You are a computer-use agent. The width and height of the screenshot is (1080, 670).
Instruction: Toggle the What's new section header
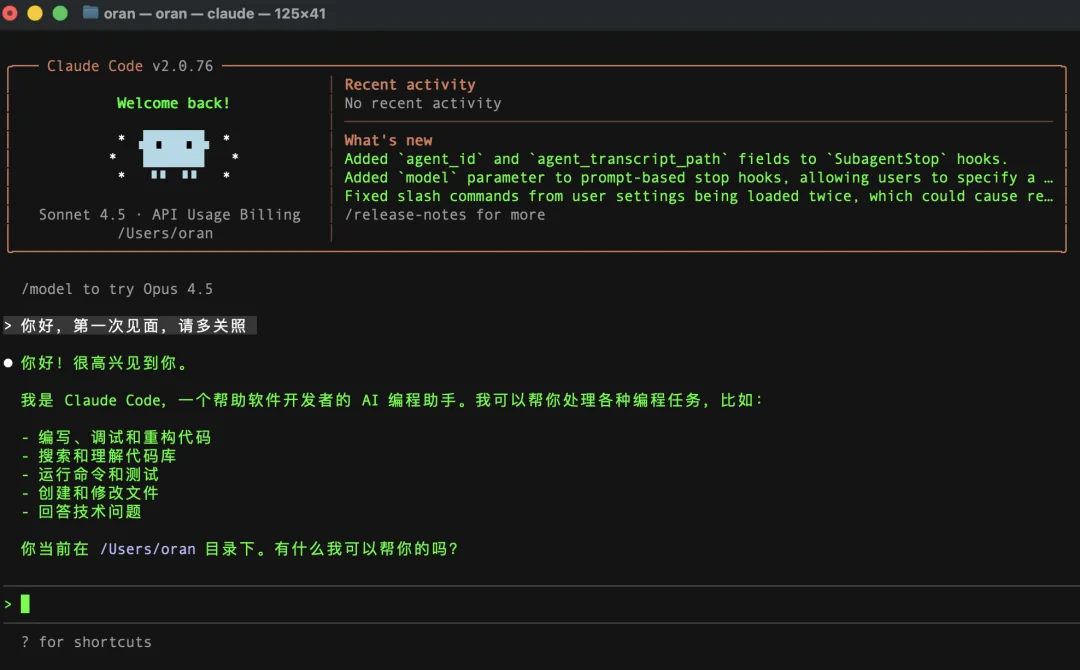pos(388,139)
